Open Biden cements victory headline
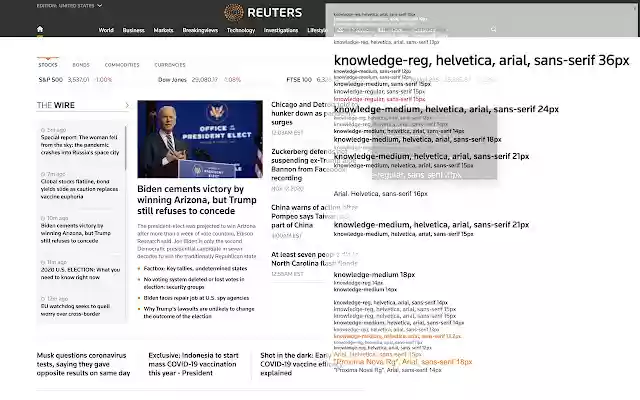Viewport: 640px width, 400px height. 197,200
